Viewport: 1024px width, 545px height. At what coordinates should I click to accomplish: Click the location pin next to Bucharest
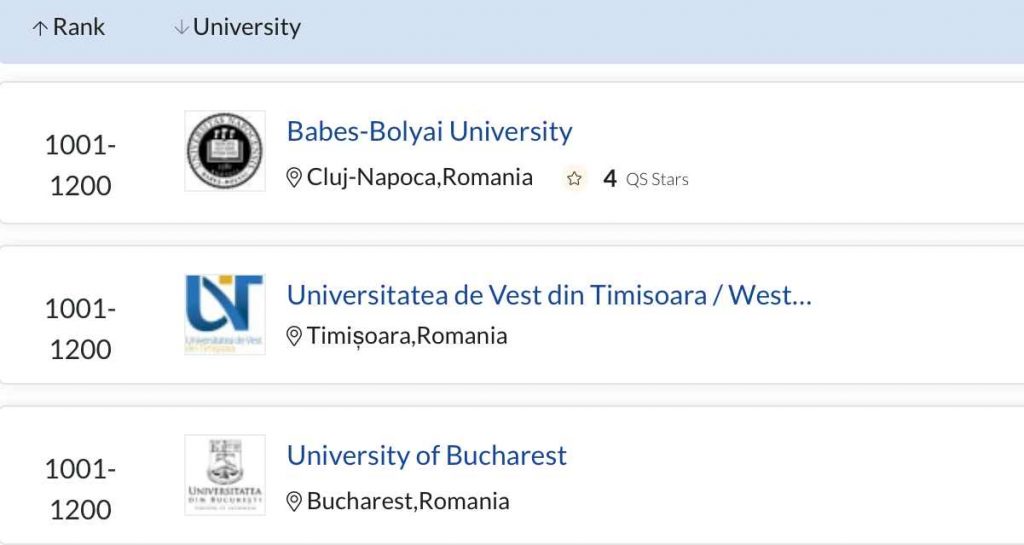(x=294, y=501)
